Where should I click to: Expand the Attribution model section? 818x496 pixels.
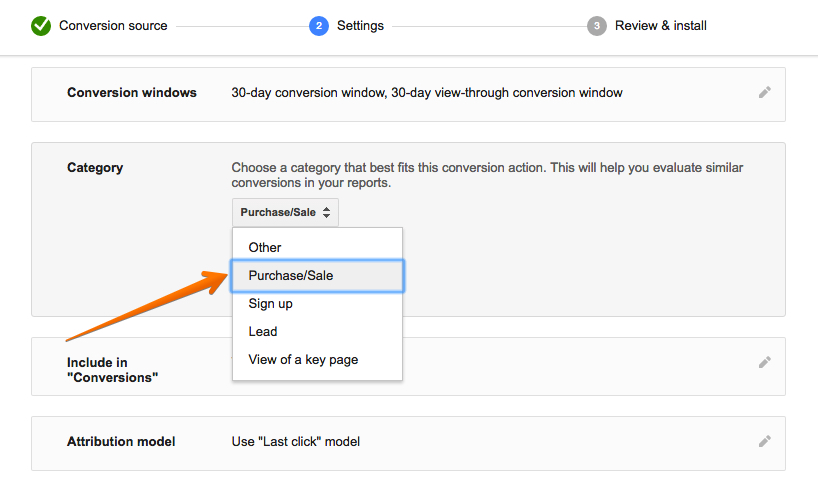coord(408,443)
